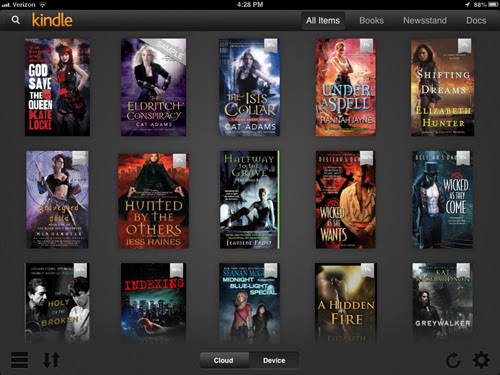Tap the Wi-Fi status icon
The width and height of the screenshot is (500, 375).
tap(42, 5)
